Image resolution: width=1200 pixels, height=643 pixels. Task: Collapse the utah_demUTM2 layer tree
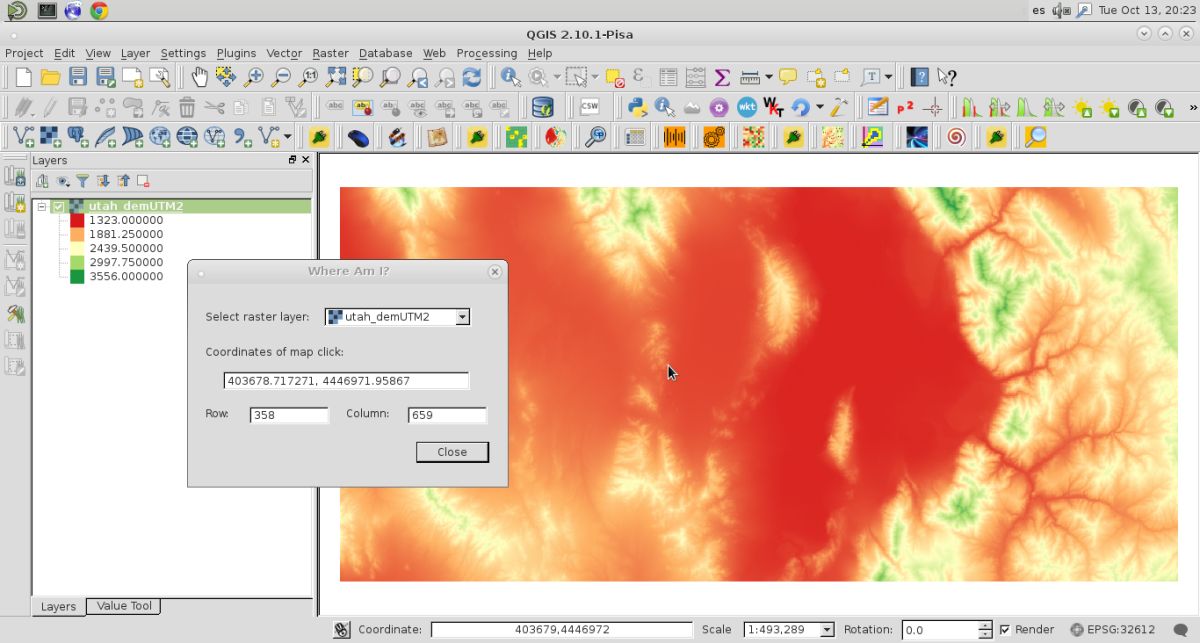[41, 207]
